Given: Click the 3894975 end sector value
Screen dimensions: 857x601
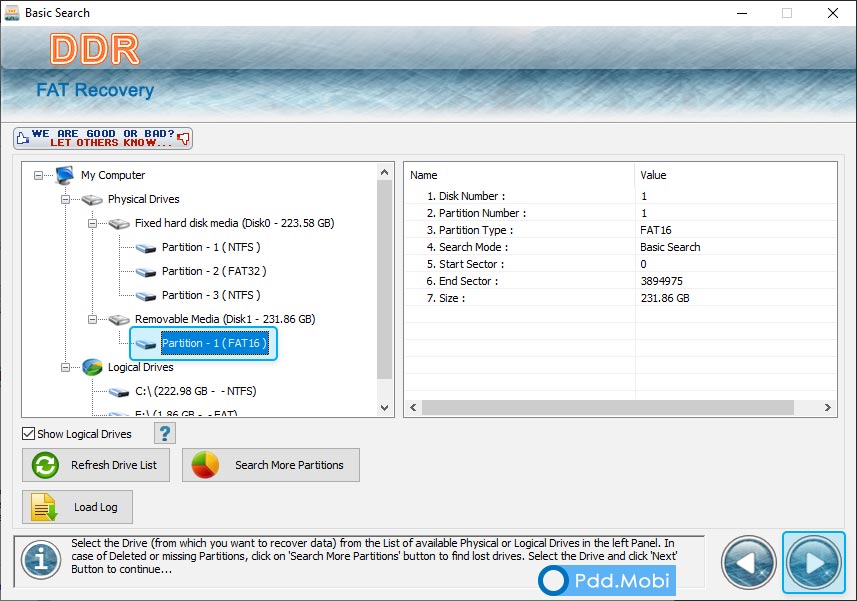Looking at the screenshot, I should click(x=661, y=281).
